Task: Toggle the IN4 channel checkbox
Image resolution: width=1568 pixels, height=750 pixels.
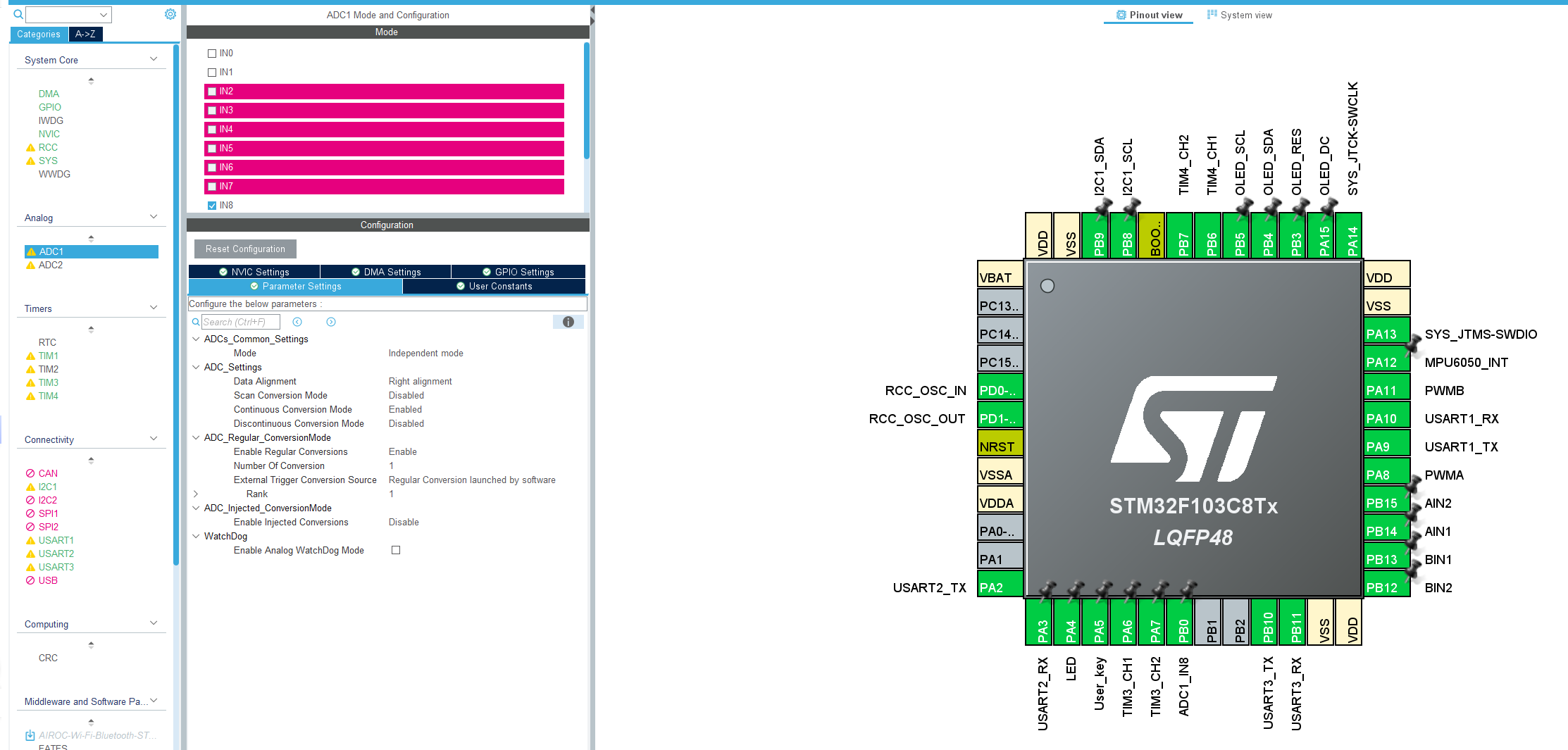Action: click(x=212, y=130)
